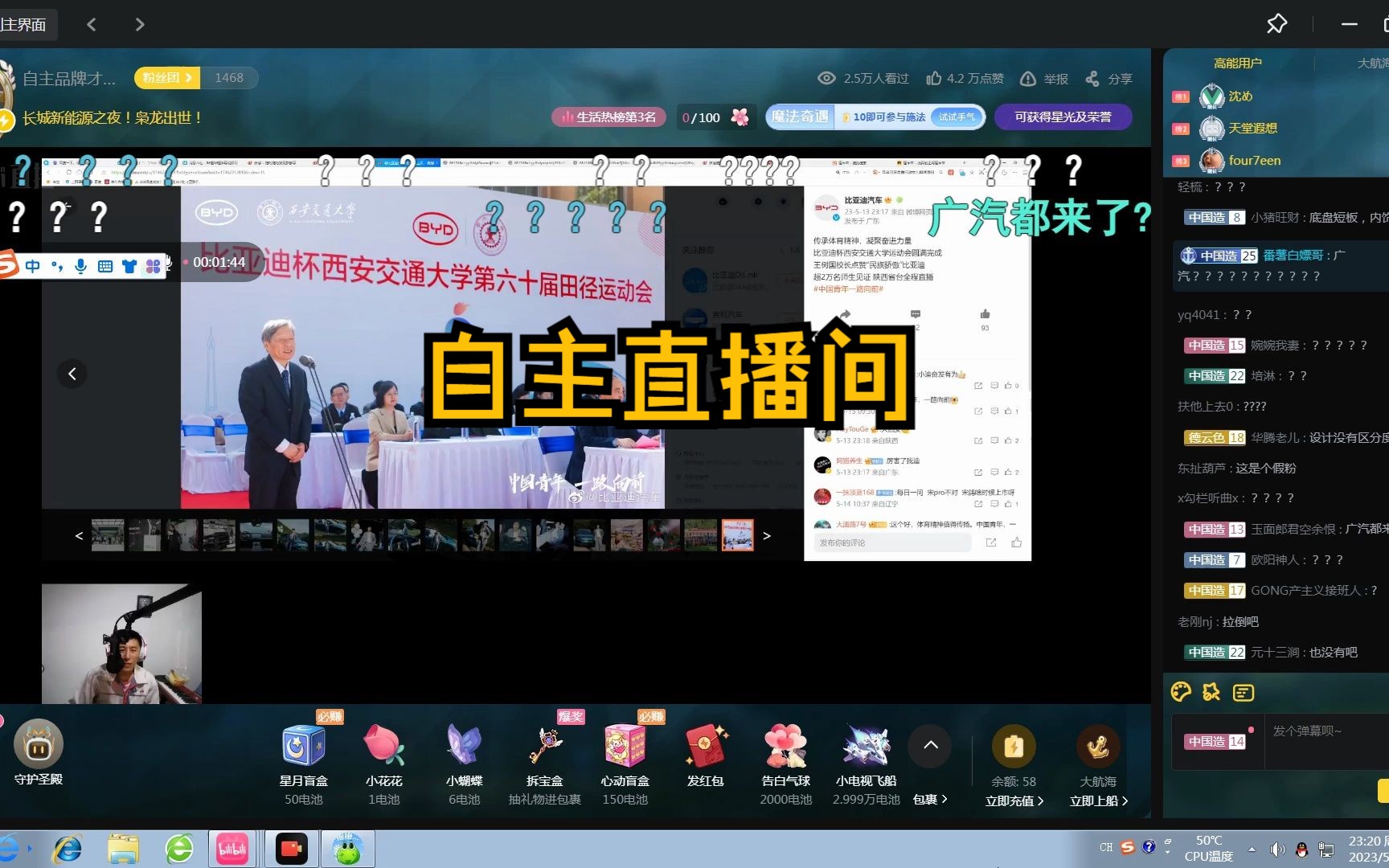Expand the gift panel with up chevron
Viewport: 1389px width, 868px height.
point(931,745)
